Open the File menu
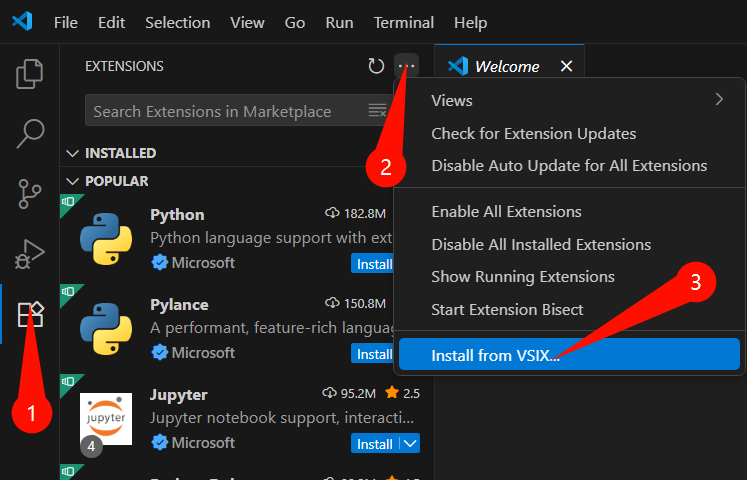747x480 pixels. pos(66,22)
